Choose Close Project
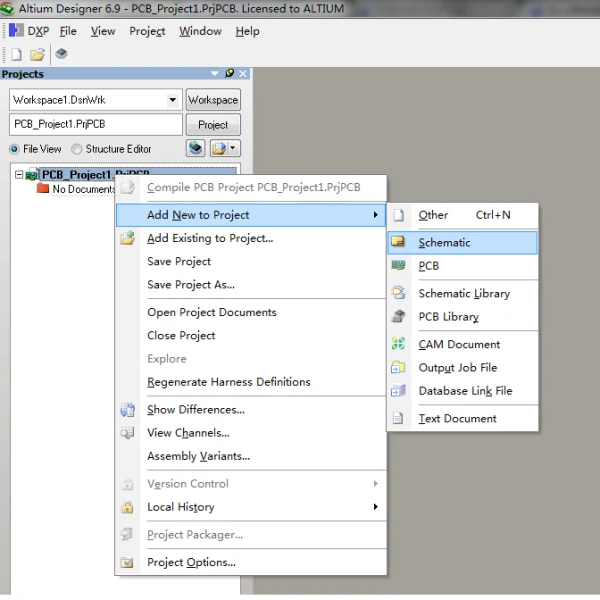This screenshot has width=600, height=600. 251,336
